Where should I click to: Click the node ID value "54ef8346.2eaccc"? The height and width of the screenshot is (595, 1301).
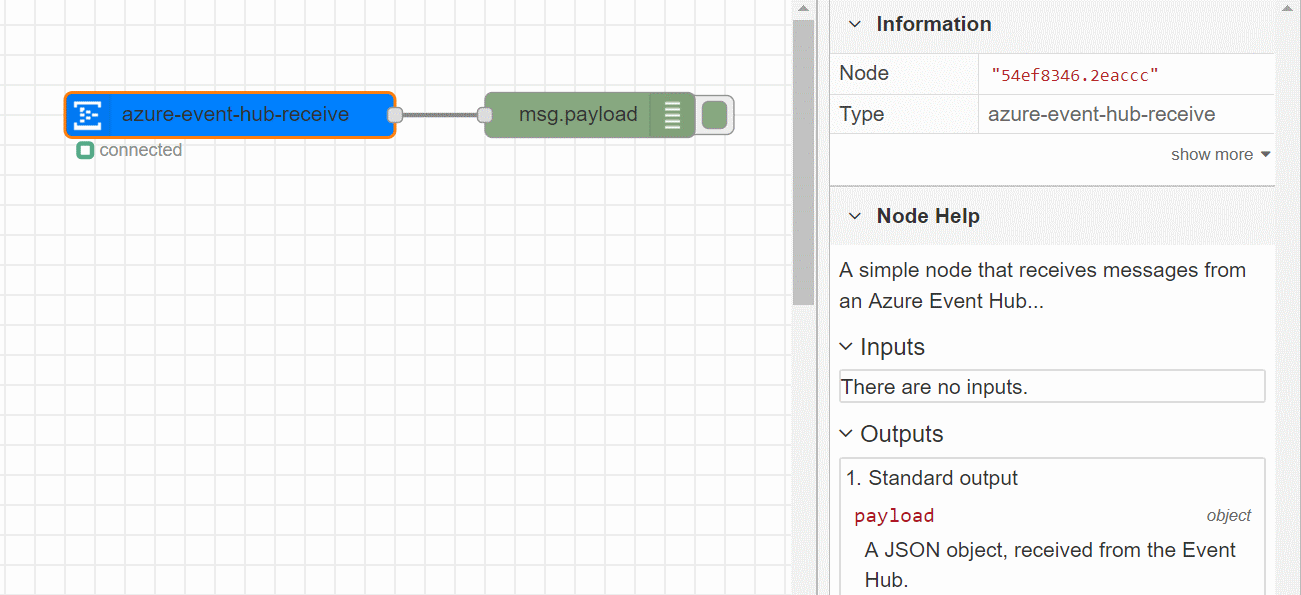pos(1074,74)
